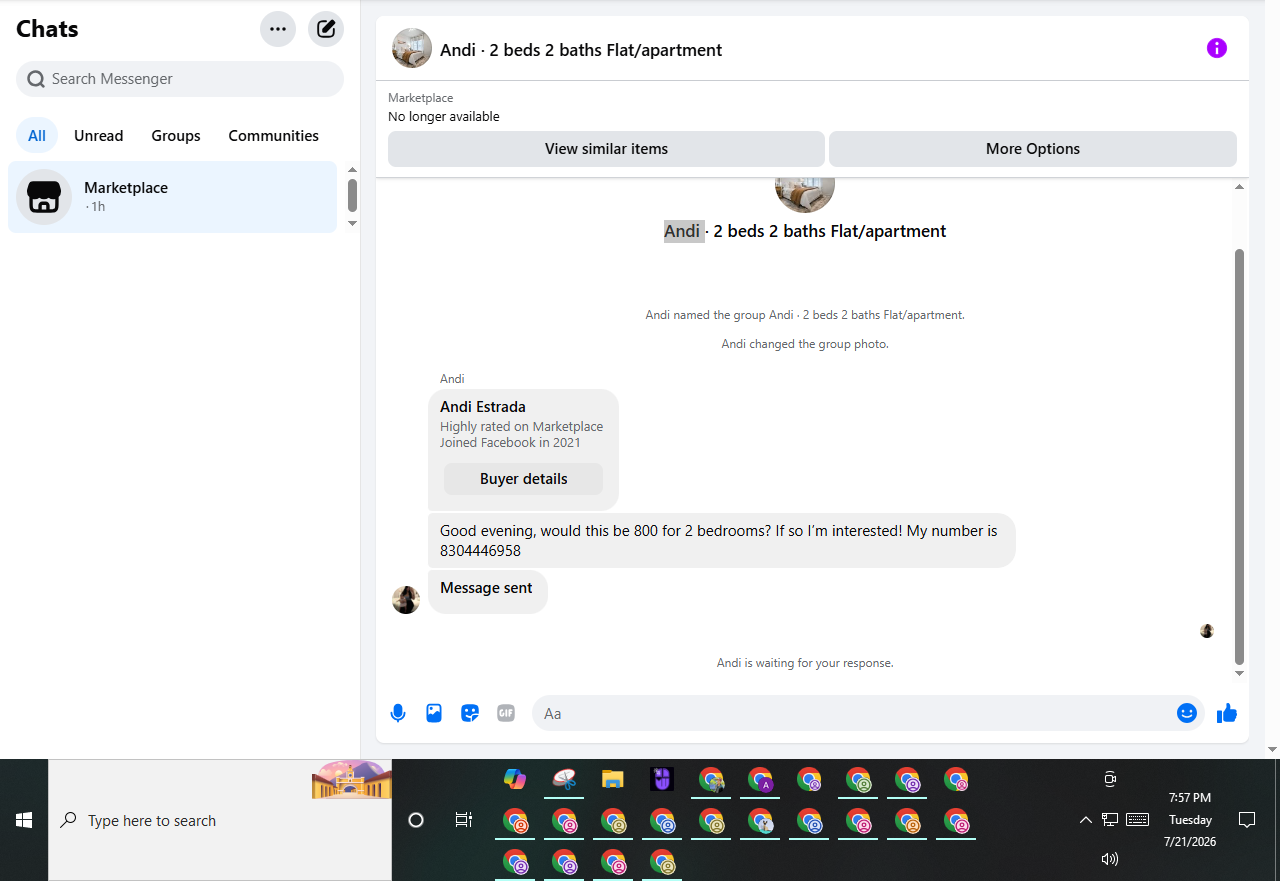Click the chat list scroll up arrow

352,170
